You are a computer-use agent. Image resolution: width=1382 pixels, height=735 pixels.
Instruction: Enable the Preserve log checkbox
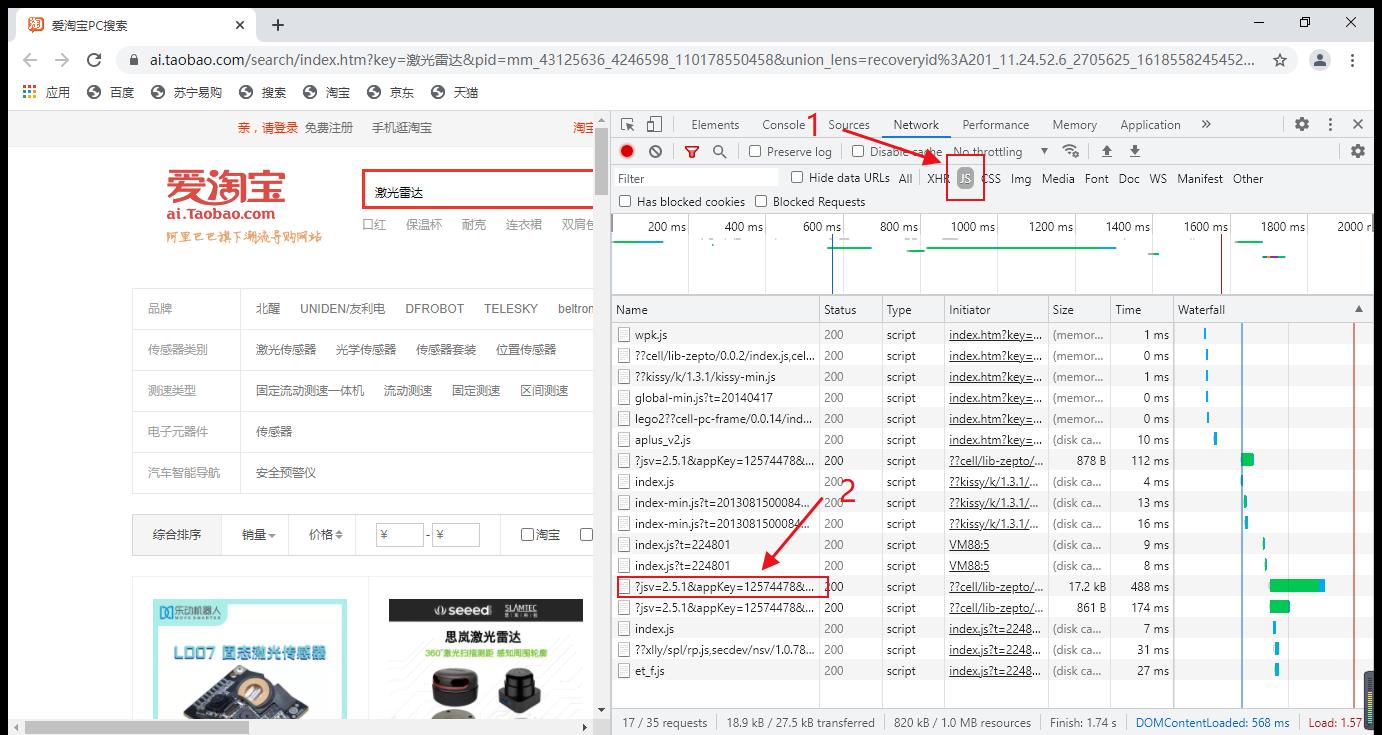click(x=755, y=152)
